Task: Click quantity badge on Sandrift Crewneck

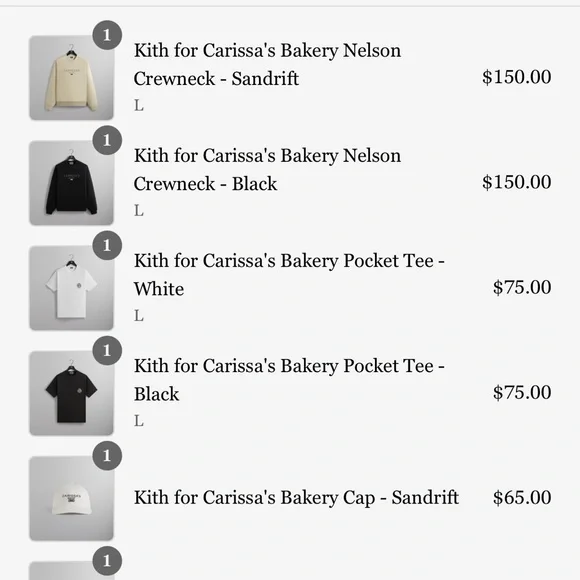Action: 107,35
